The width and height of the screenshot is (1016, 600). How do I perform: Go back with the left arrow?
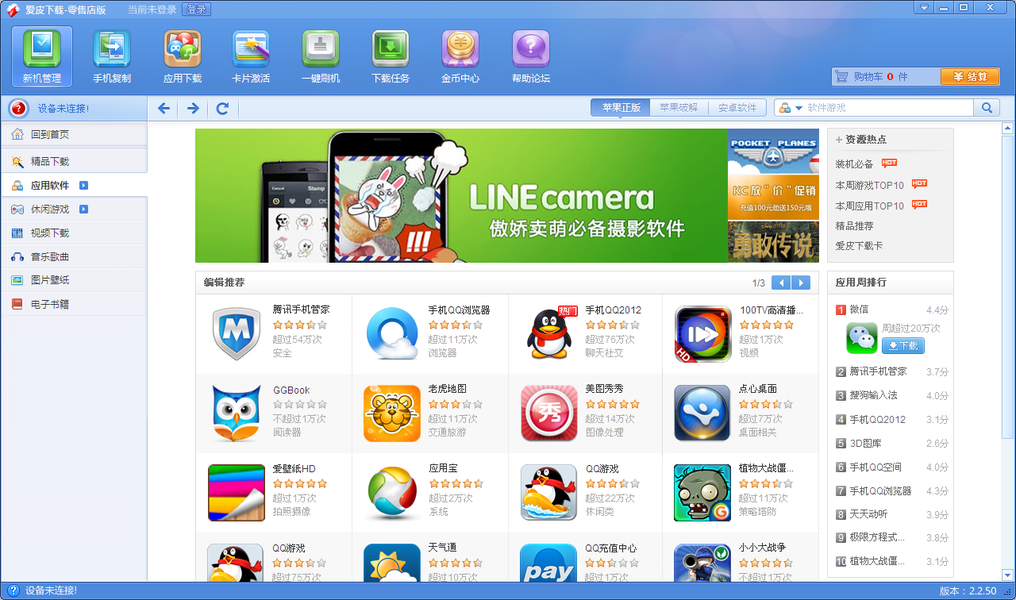click(164, 108)
